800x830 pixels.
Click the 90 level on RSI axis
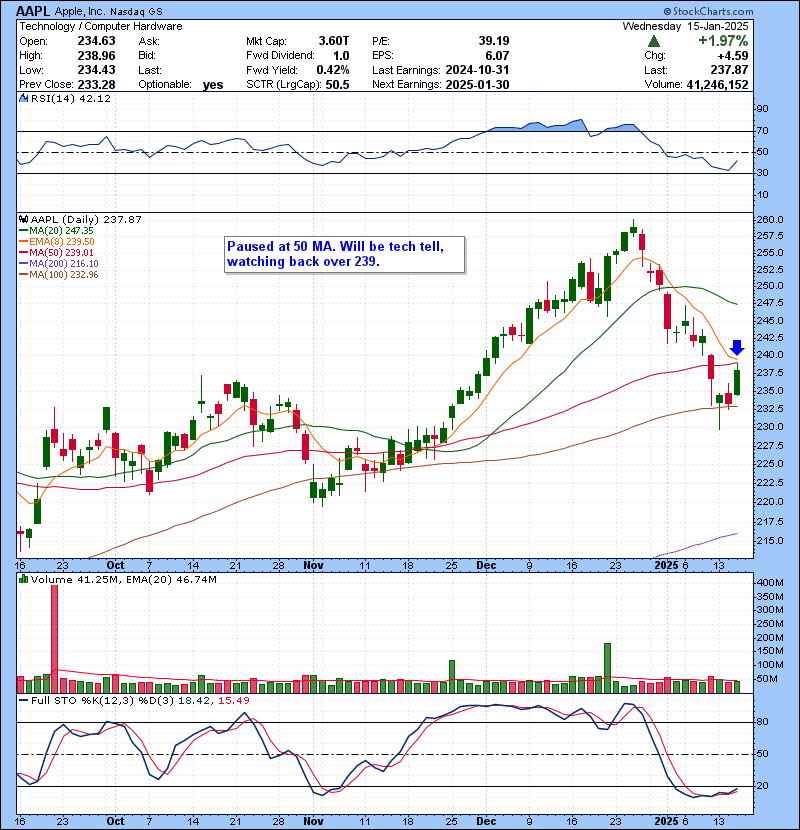pyautogui.click(x=763, y=109)
